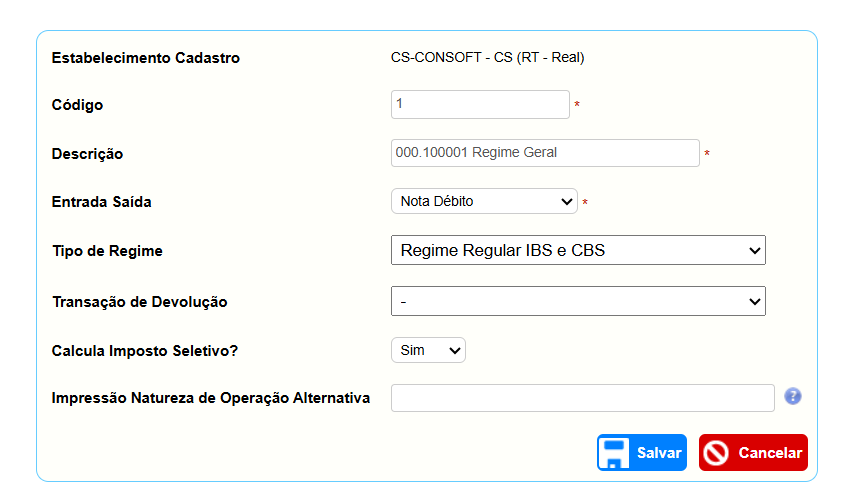
Task: Click the Calcula Imposto Seletivo? label
Action: tap(144, 350)
